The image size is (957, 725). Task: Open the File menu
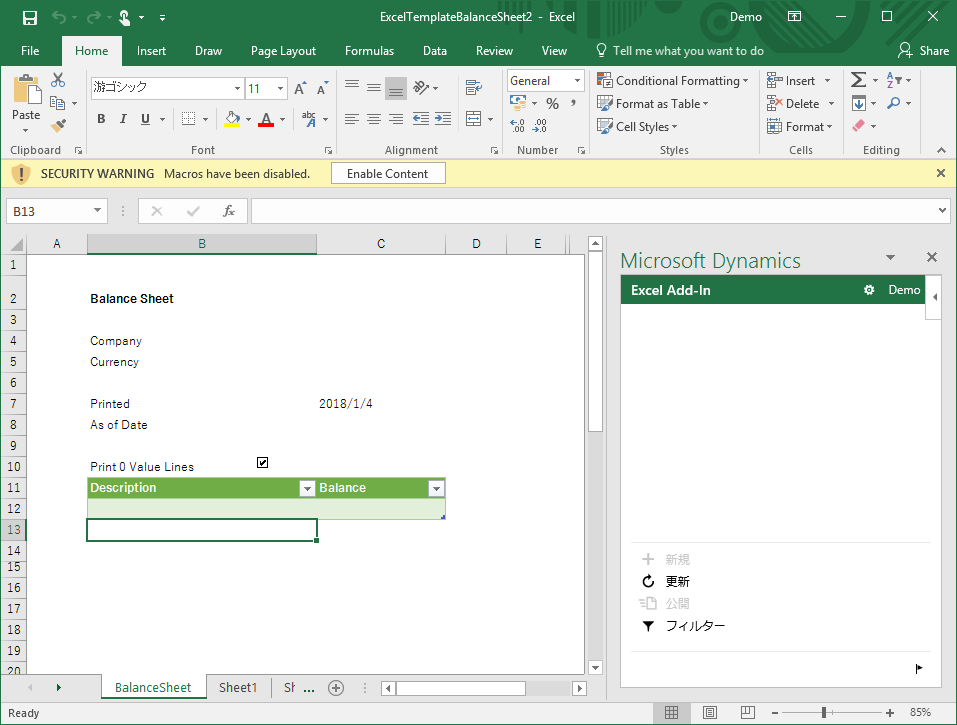(x=30, y=51)
